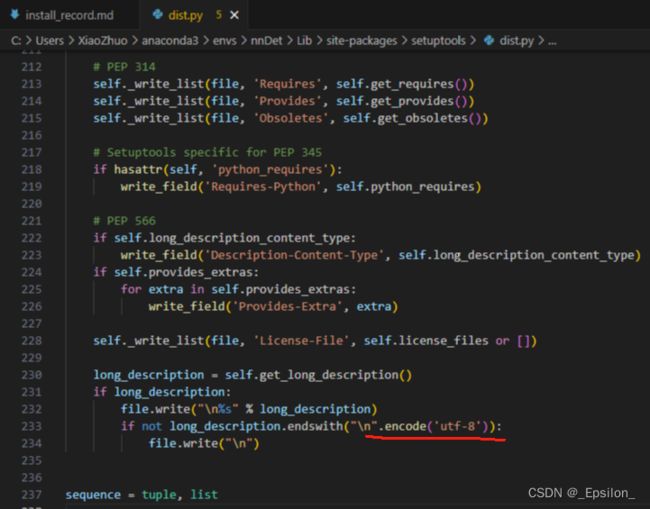Viewport: 650px width, 509px height.
Task: Click 'get_long_description' on line 230
Action: [329, 375]
